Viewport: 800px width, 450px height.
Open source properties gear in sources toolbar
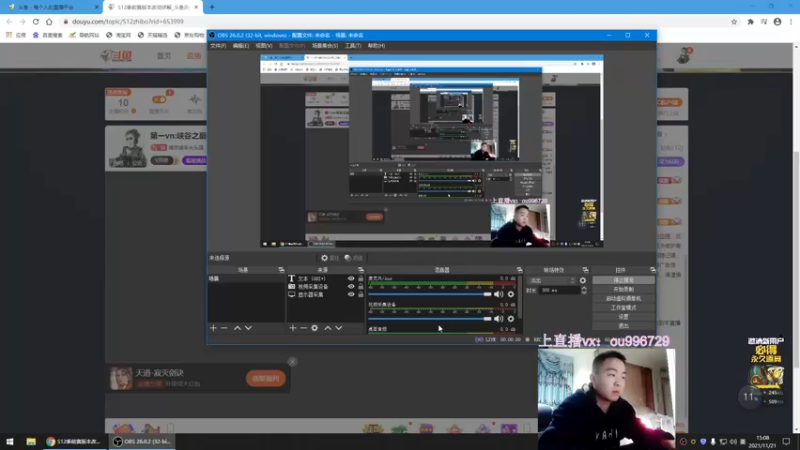point(315,328)
